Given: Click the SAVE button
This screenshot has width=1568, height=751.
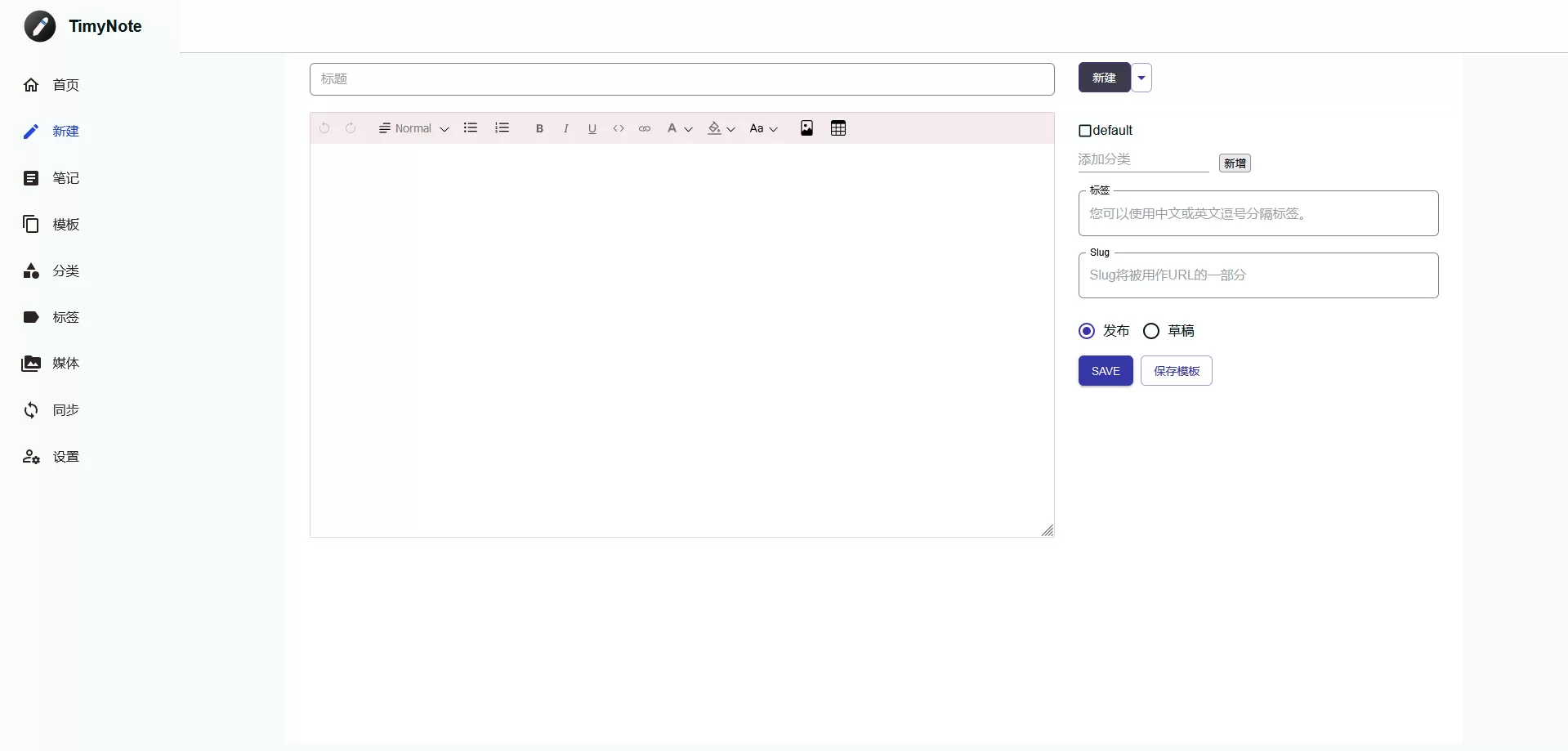Looking at the screenshot, I should click(x=1105, y=370).
